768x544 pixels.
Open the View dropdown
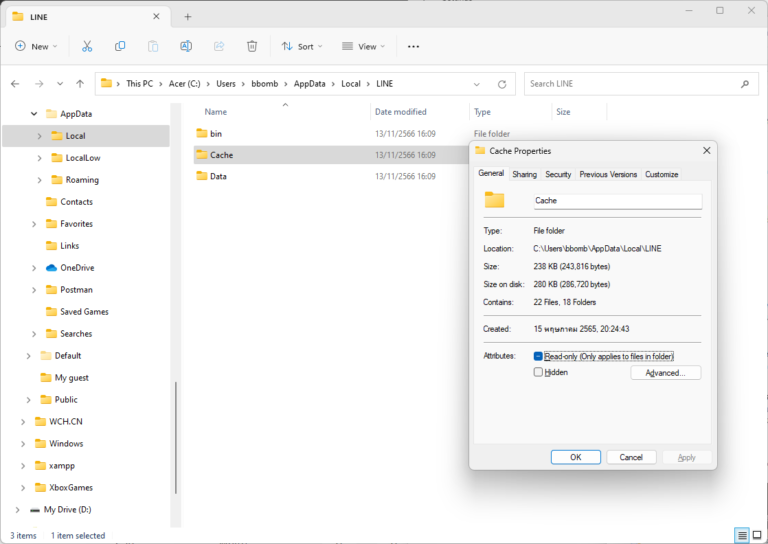click(x=364, y=47)
